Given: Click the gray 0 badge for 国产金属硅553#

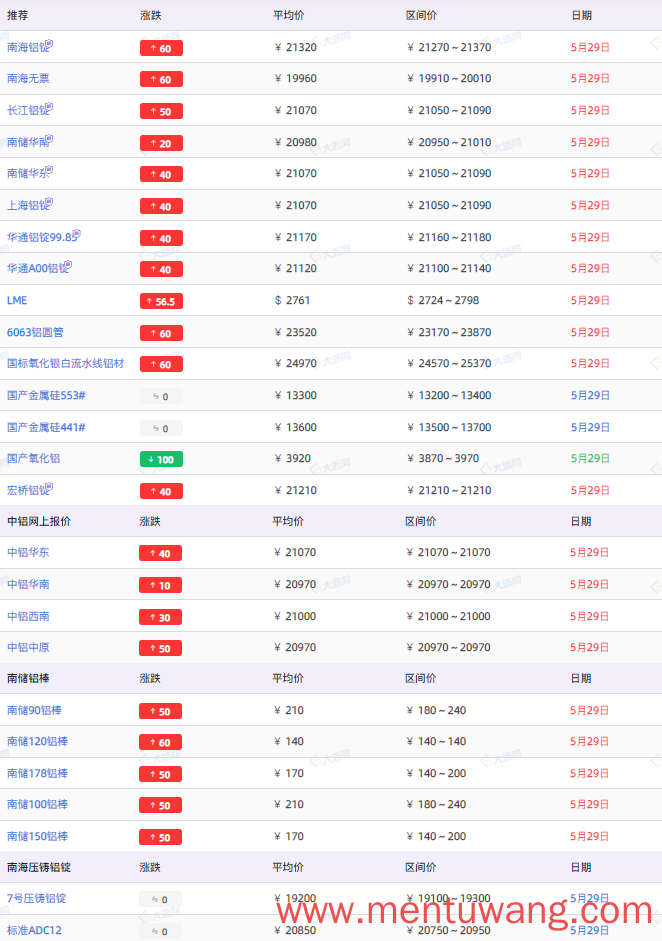Looking at the screenshot, I should pos(161,396).
